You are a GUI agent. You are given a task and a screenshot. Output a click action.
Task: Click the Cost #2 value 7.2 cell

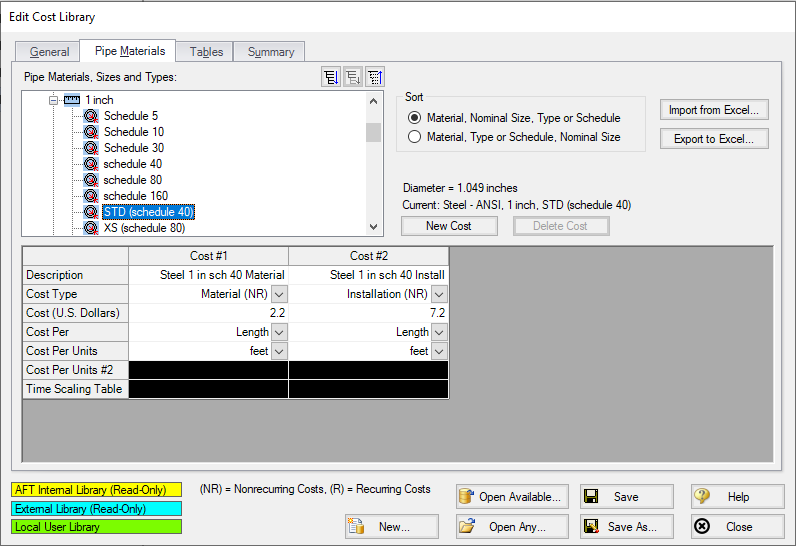[368, 313]
